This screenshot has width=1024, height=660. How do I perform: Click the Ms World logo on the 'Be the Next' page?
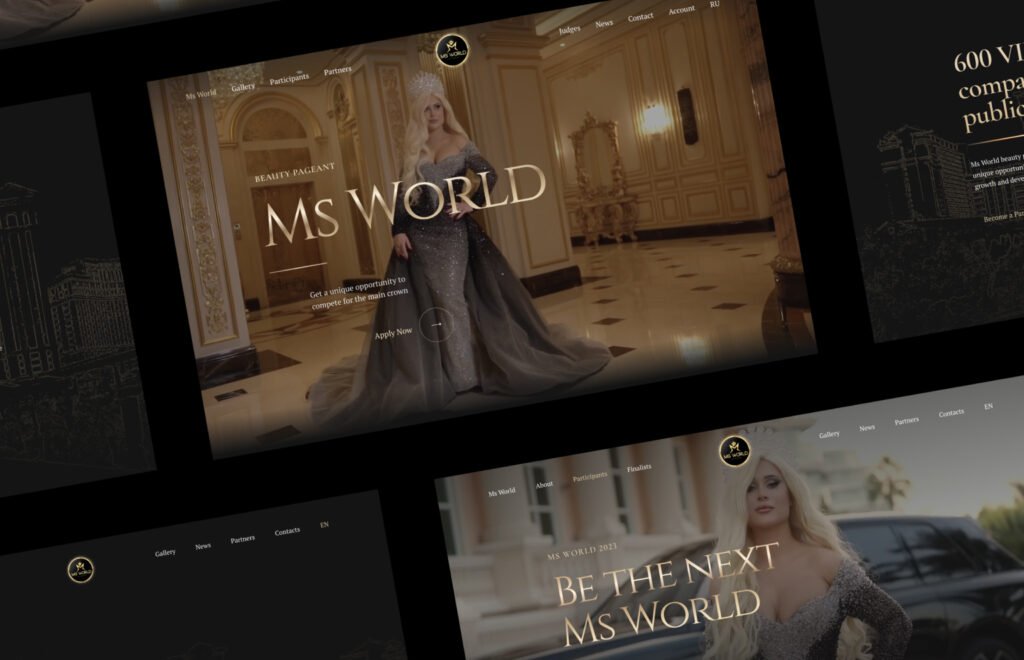[735, 452]
